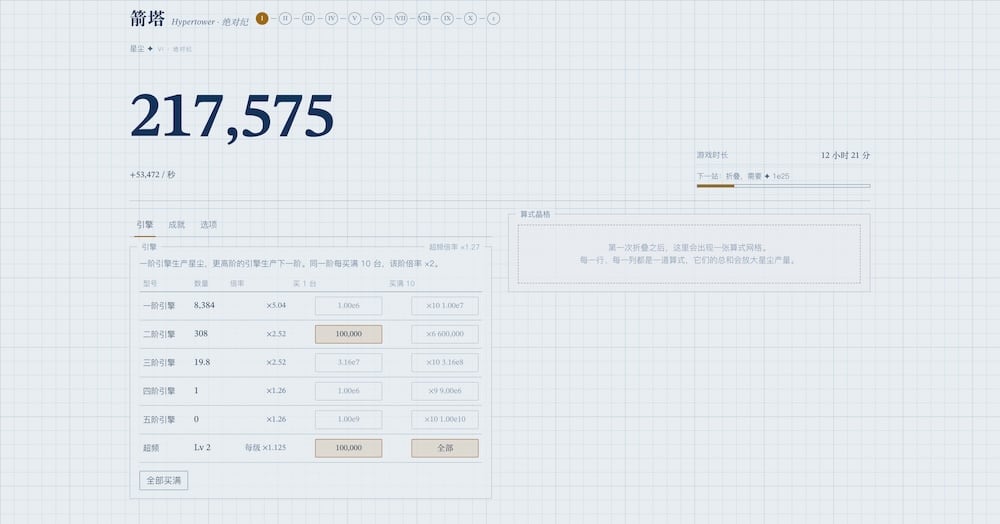1000x524 pixels.
Task: Click star icon in next-stop requirement line
Action: (x=767, y=176)
